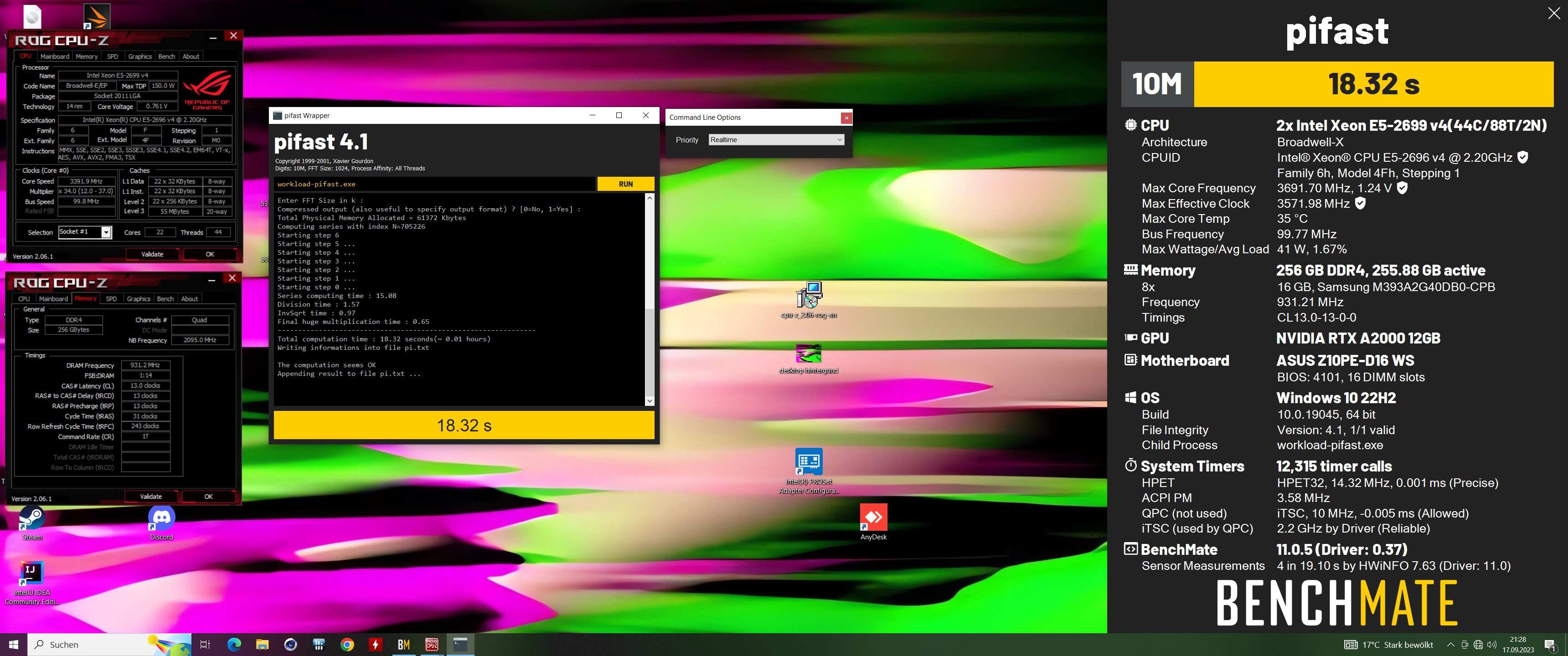
Task: Click the red lightning bolt taskbar icon
Action: [375, 645]
